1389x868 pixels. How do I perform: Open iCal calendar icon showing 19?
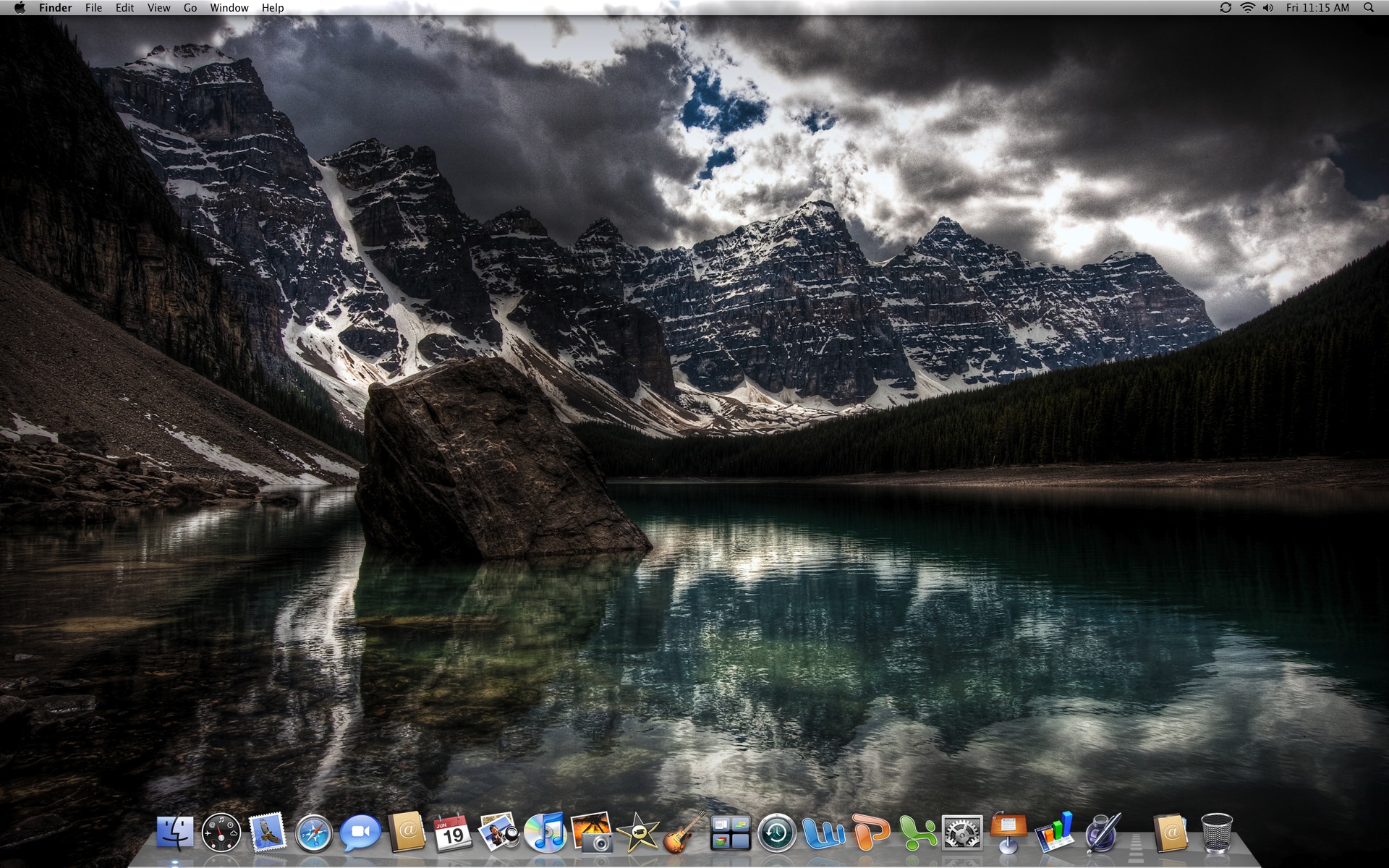click(x=453, y=833)
